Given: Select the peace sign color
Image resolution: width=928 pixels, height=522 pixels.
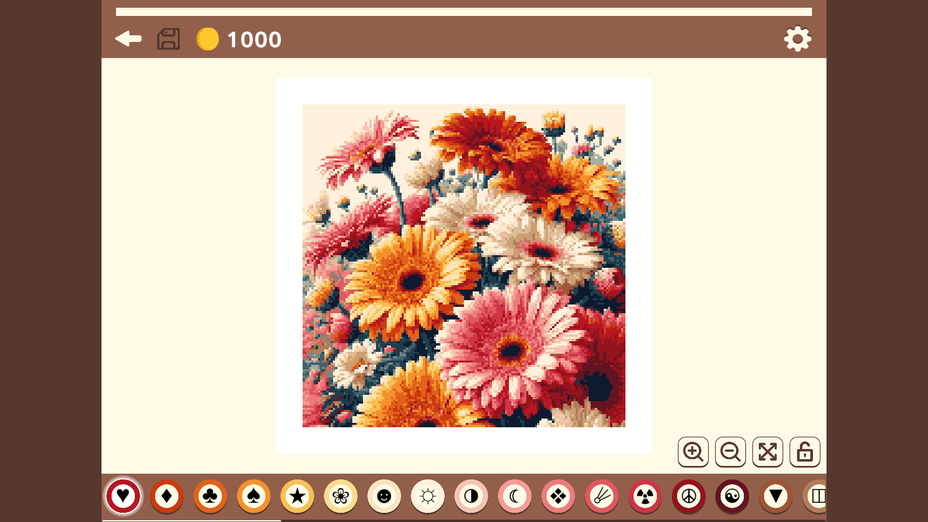Looking at the screenshot, I should click(x=688, y=496).
